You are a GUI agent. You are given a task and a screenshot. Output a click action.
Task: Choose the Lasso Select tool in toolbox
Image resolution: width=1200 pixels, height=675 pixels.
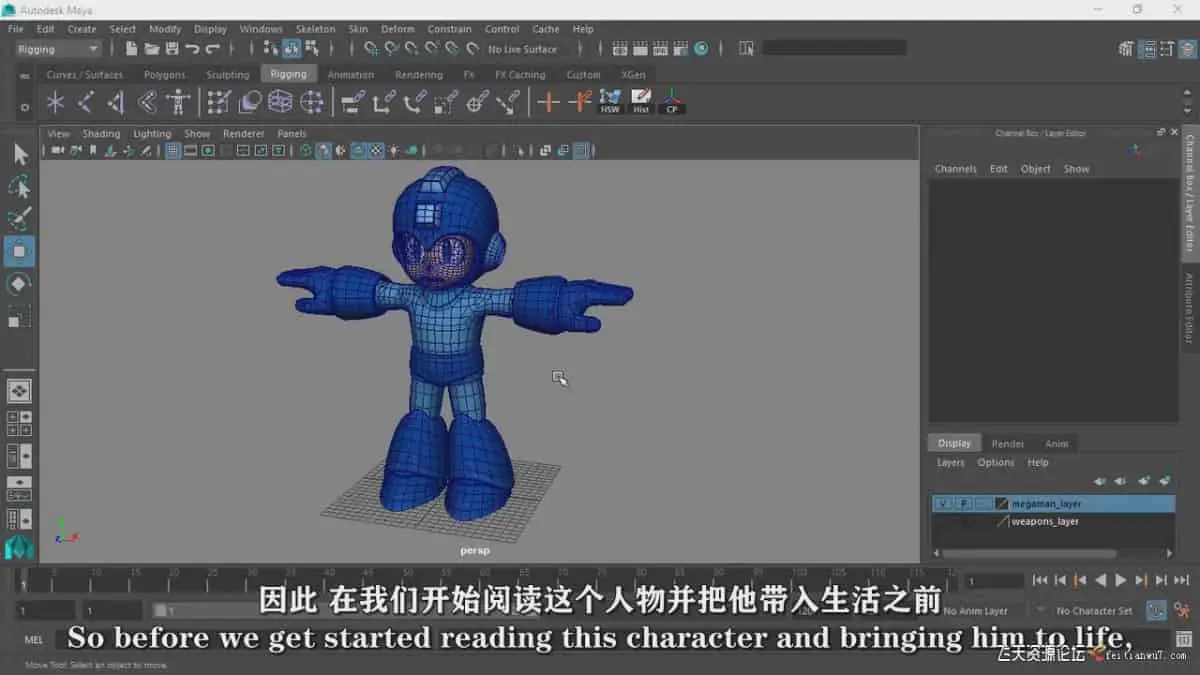tap(20, 187)
